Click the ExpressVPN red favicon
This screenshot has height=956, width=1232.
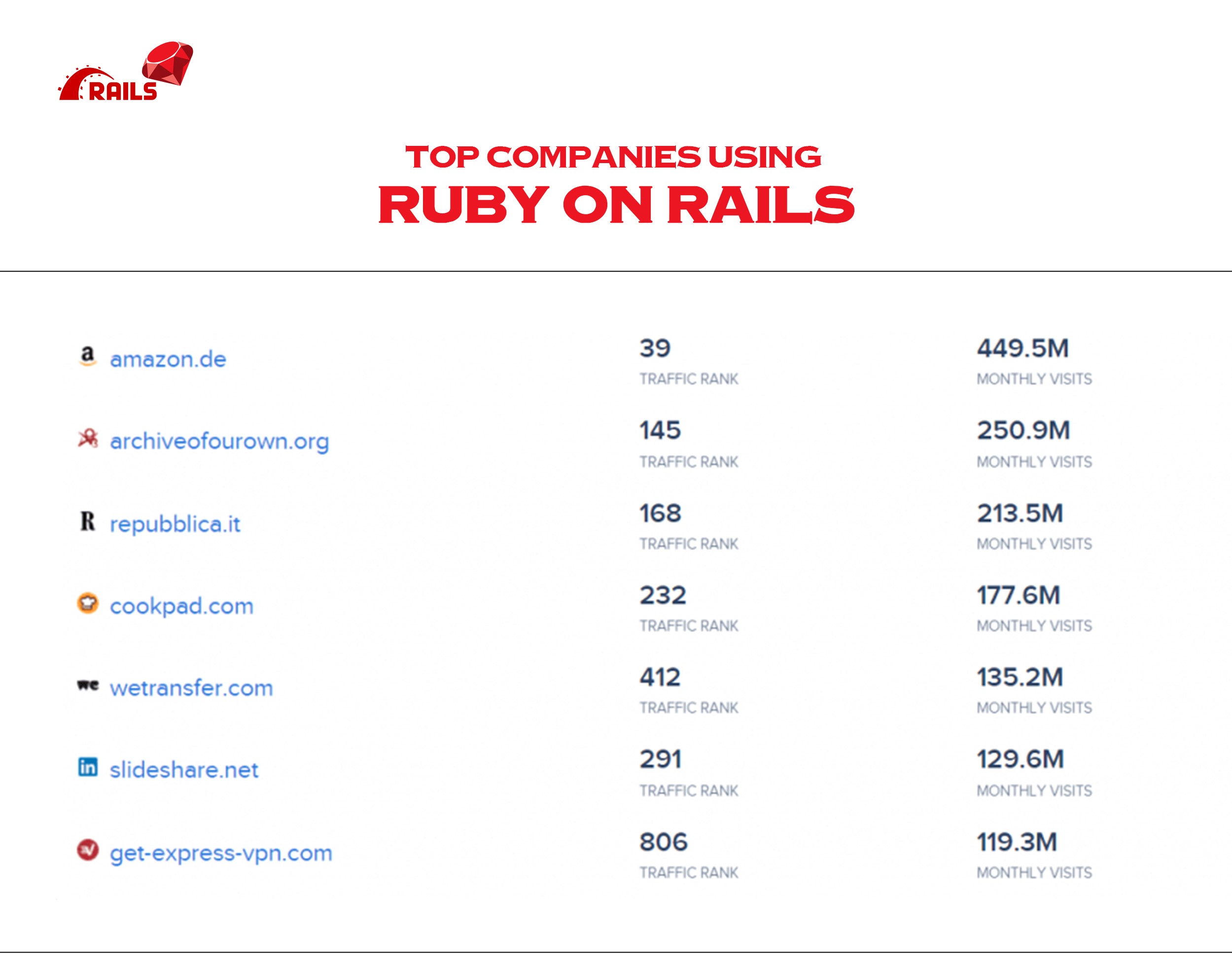point(87,850)
